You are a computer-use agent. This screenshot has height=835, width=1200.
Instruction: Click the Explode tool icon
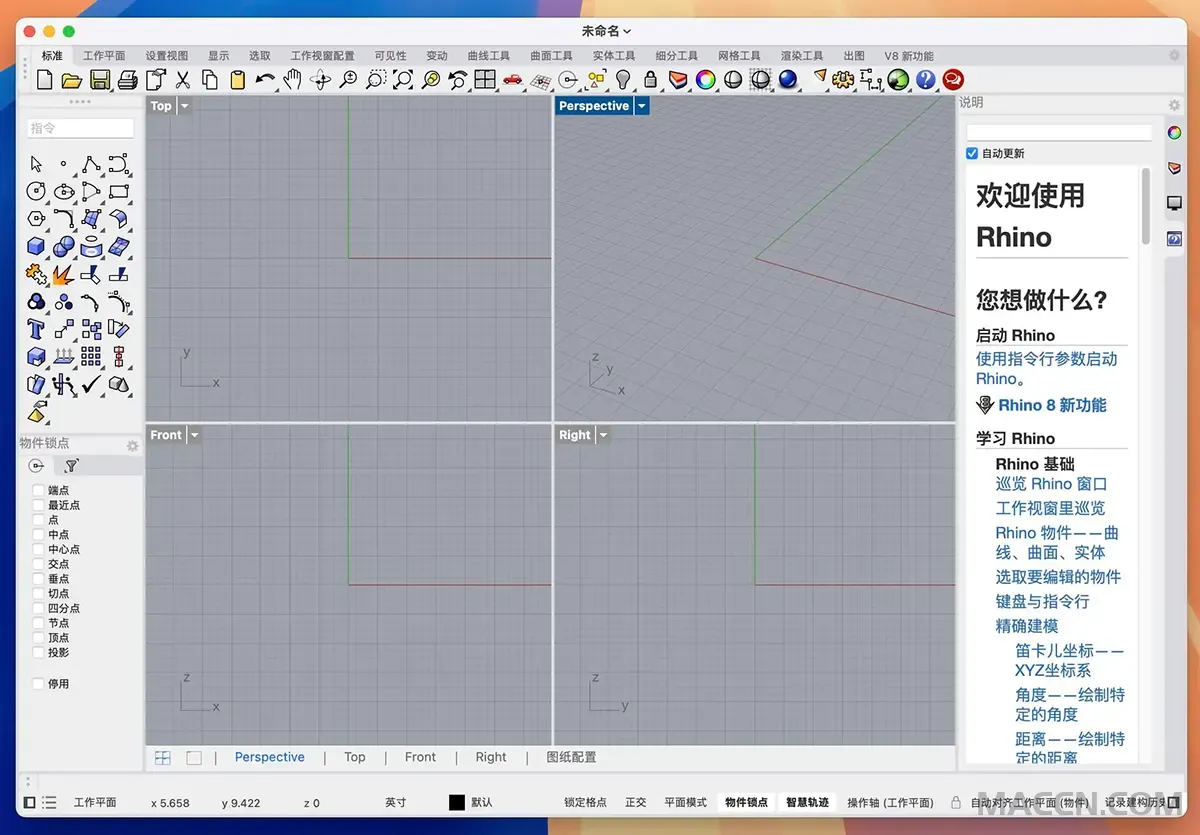coord(63,273)
